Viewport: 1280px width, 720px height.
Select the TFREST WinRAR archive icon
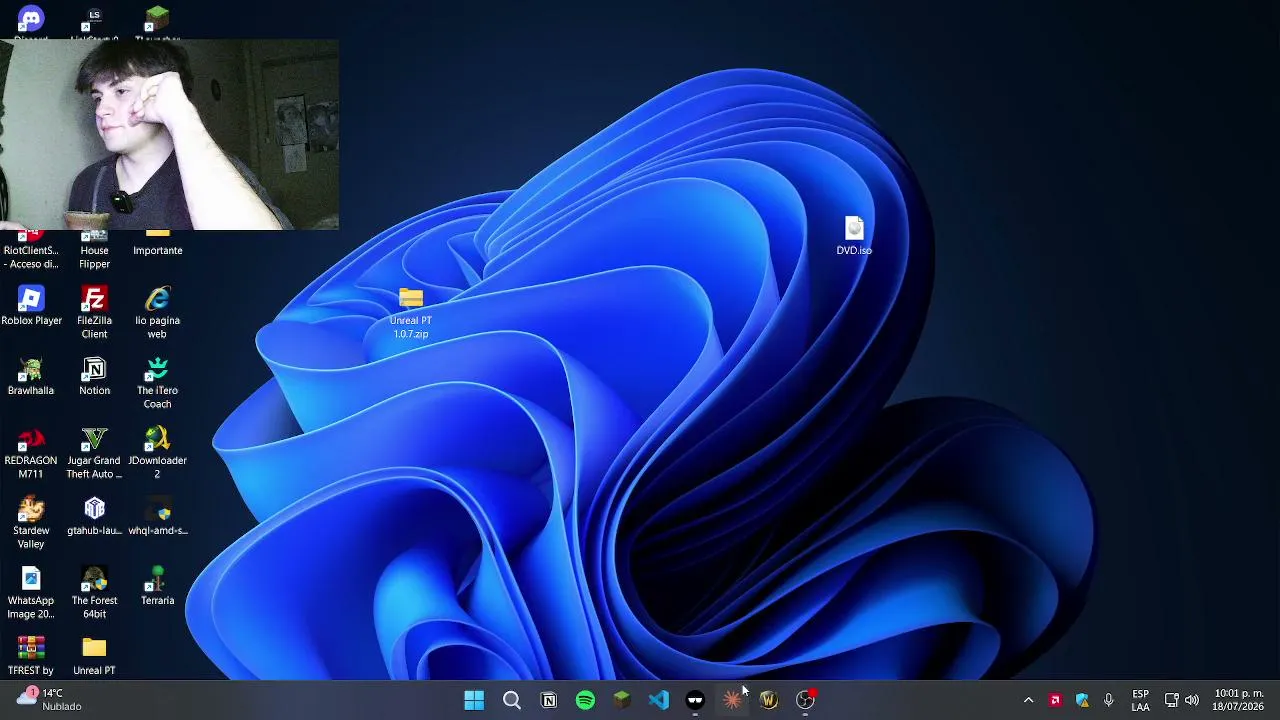(x=31, y=656)
